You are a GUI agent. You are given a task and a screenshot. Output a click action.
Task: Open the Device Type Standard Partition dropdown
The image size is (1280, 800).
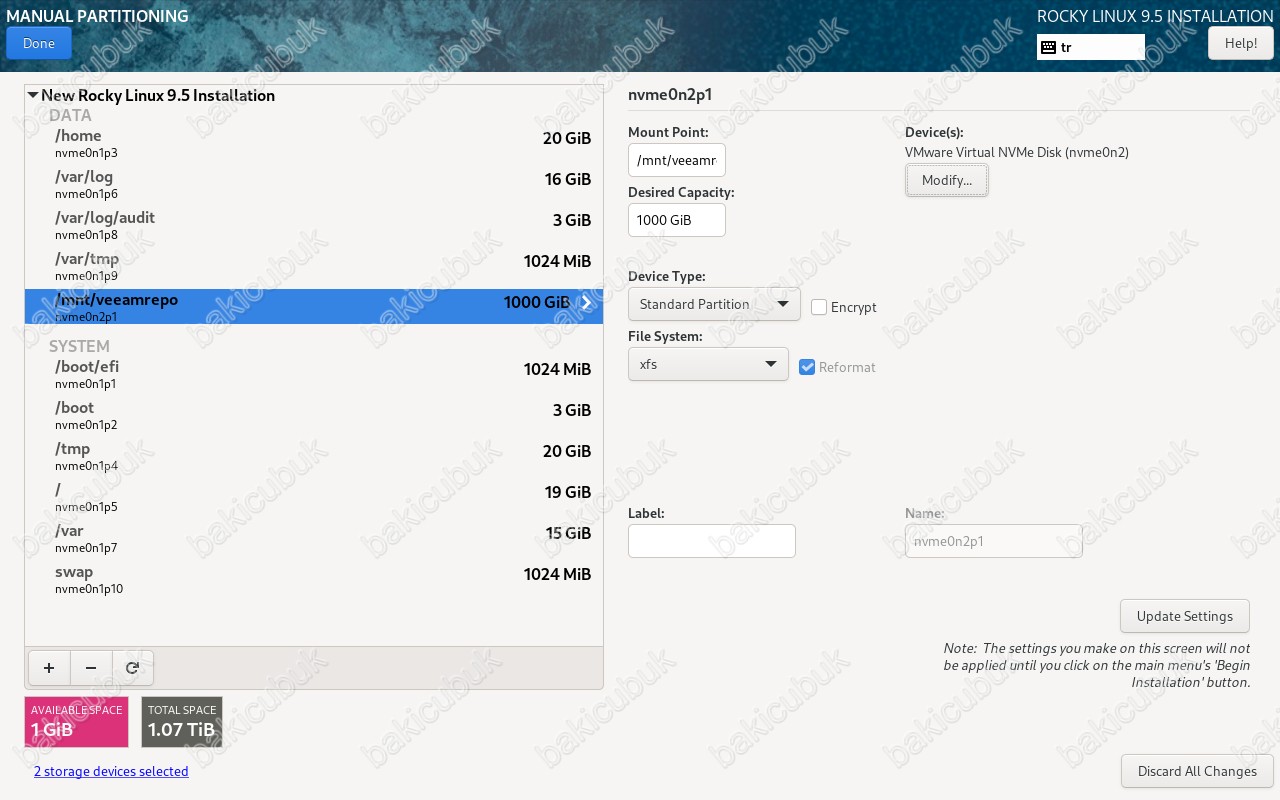tap(714, 304)
